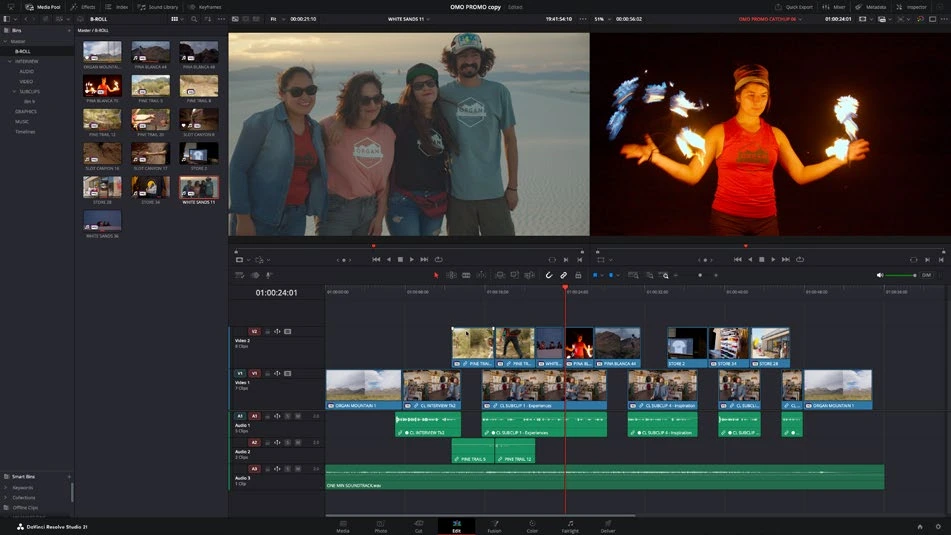
Task: Play the timeline viewer forward
Action: tap(773, 260)
